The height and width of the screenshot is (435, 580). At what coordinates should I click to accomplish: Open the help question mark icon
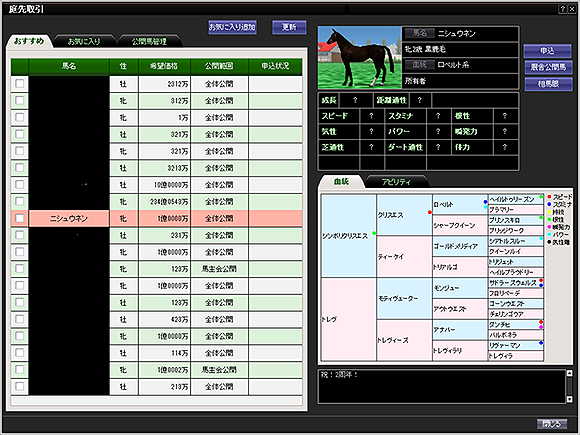point(562,9)
